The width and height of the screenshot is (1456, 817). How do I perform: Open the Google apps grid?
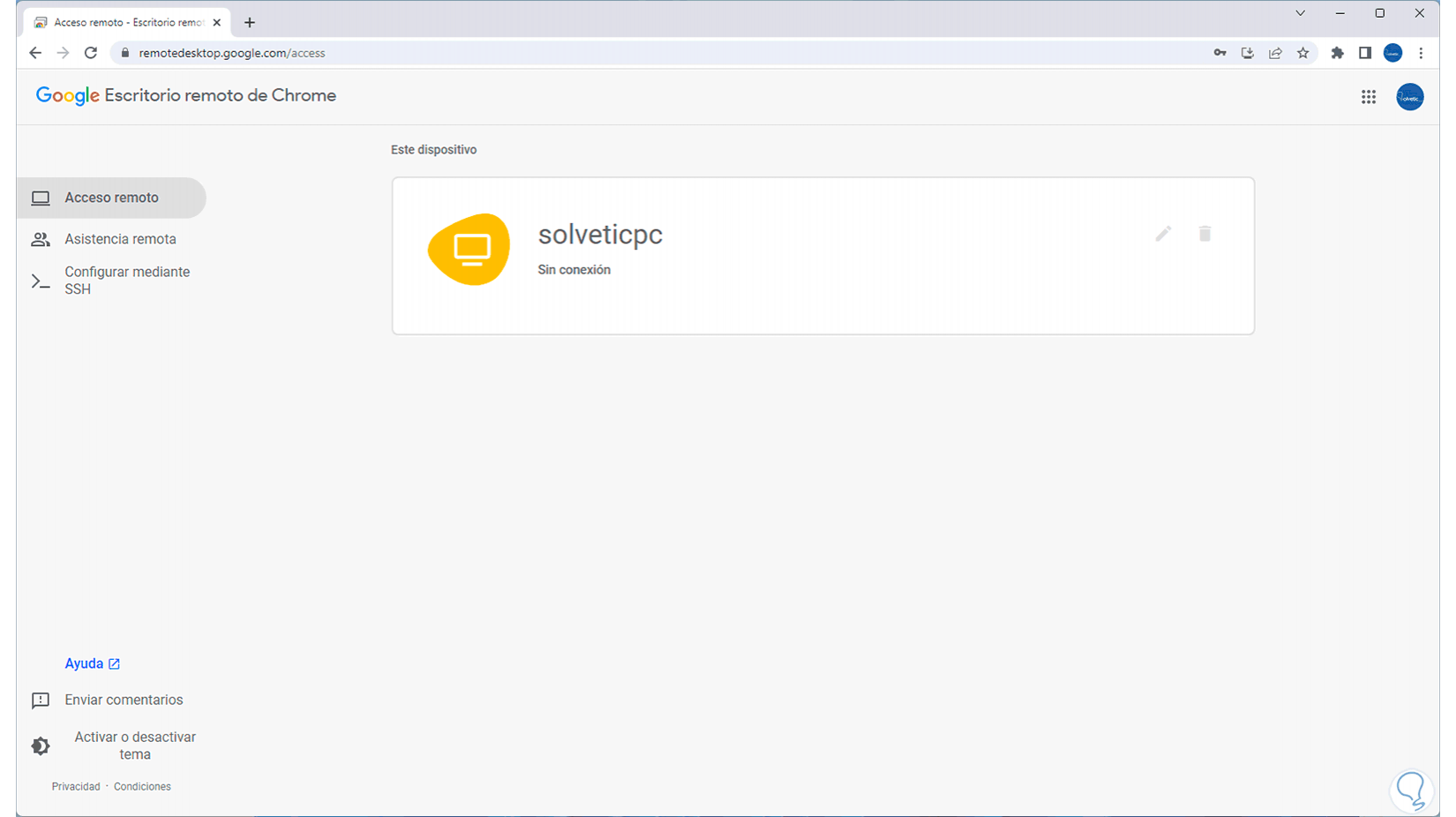pos(1369,97)
